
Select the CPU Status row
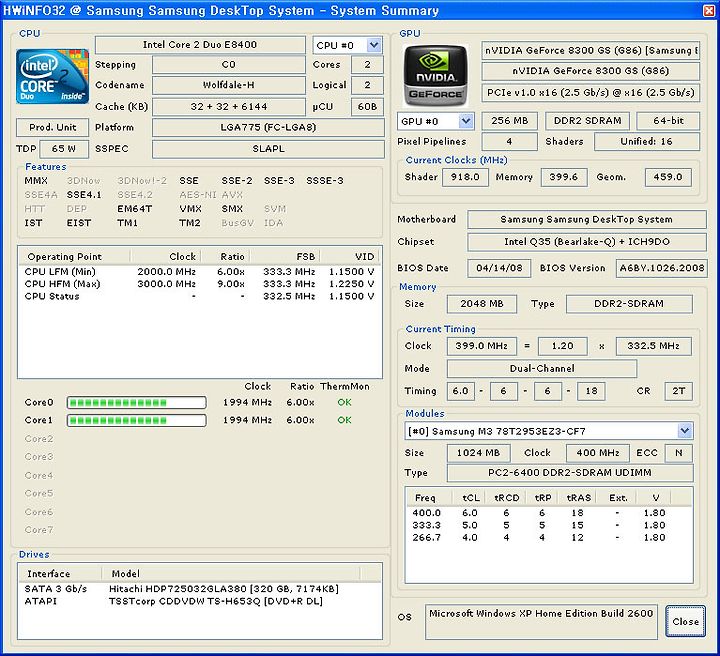(x=199, y=296)
